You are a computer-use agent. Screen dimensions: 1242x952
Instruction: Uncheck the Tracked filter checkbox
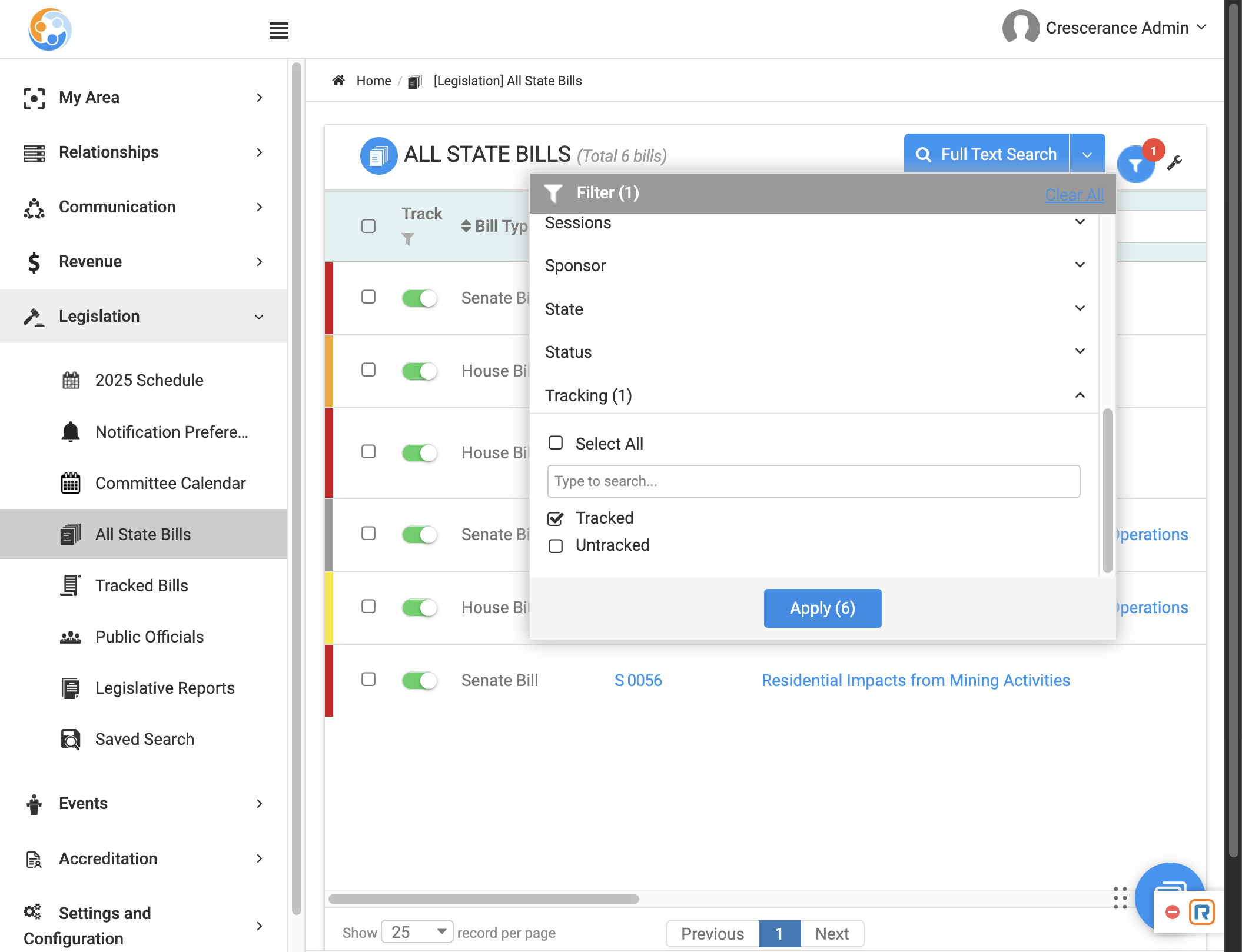(556, 518)
